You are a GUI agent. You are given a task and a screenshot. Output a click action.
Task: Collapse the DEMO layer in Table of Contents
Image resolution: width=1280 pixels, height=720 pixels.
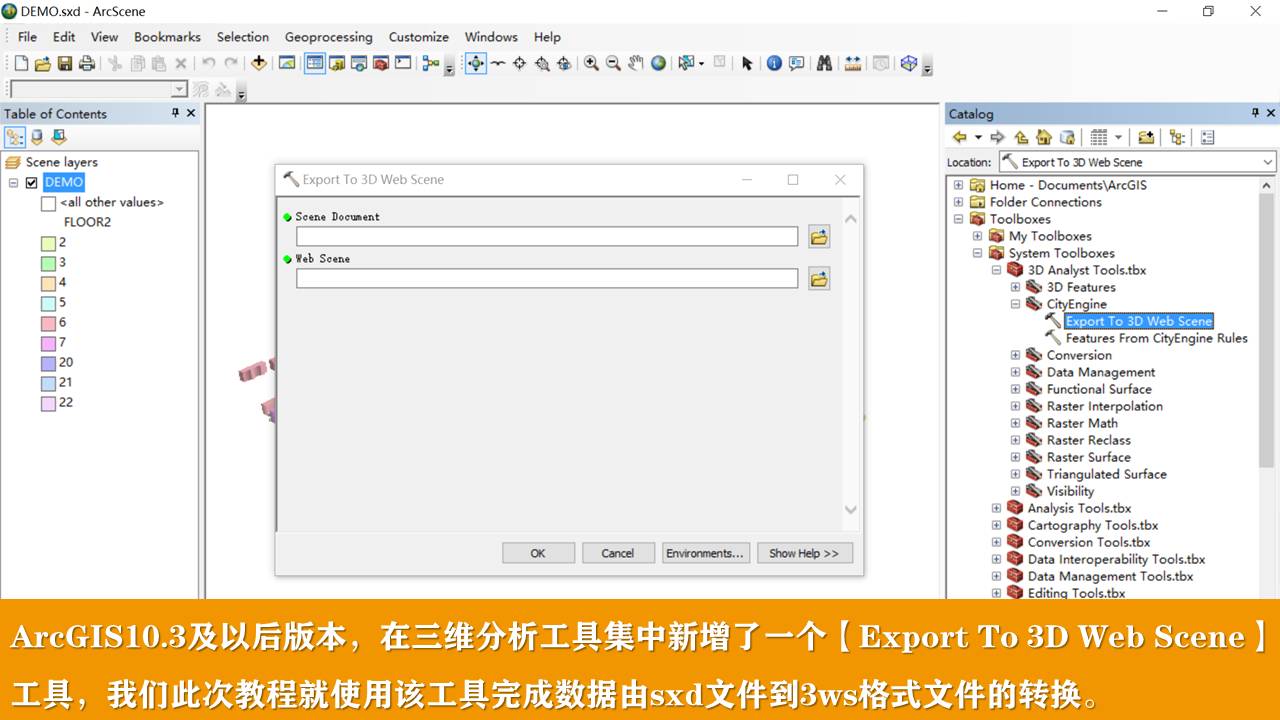[x=13, y=183]
